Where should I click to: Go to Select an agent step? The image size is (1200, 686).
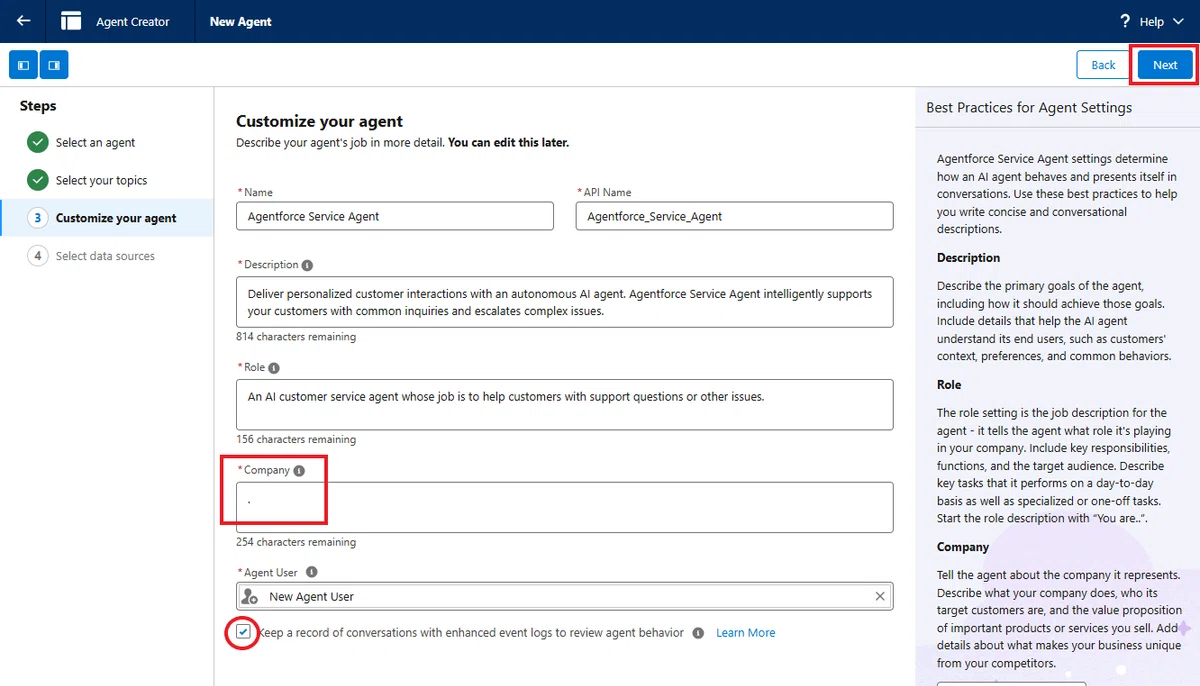click(x=95, y=142)
